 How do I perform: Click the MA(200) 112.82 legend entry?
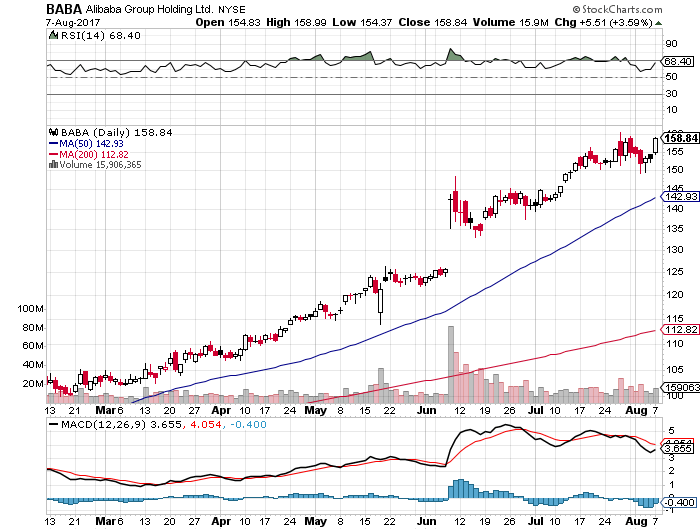(88, 154)
